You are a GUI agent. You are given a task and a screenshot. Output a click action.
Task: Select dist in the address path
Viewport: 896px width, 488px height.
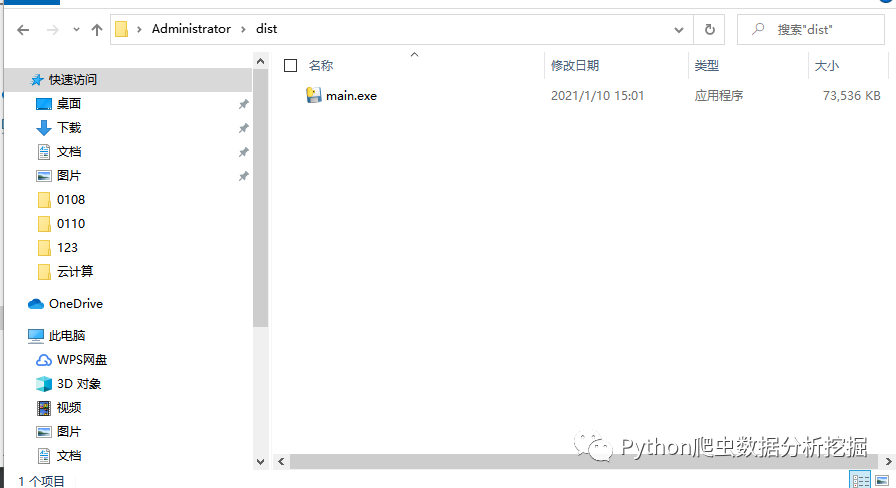point(266,29)
